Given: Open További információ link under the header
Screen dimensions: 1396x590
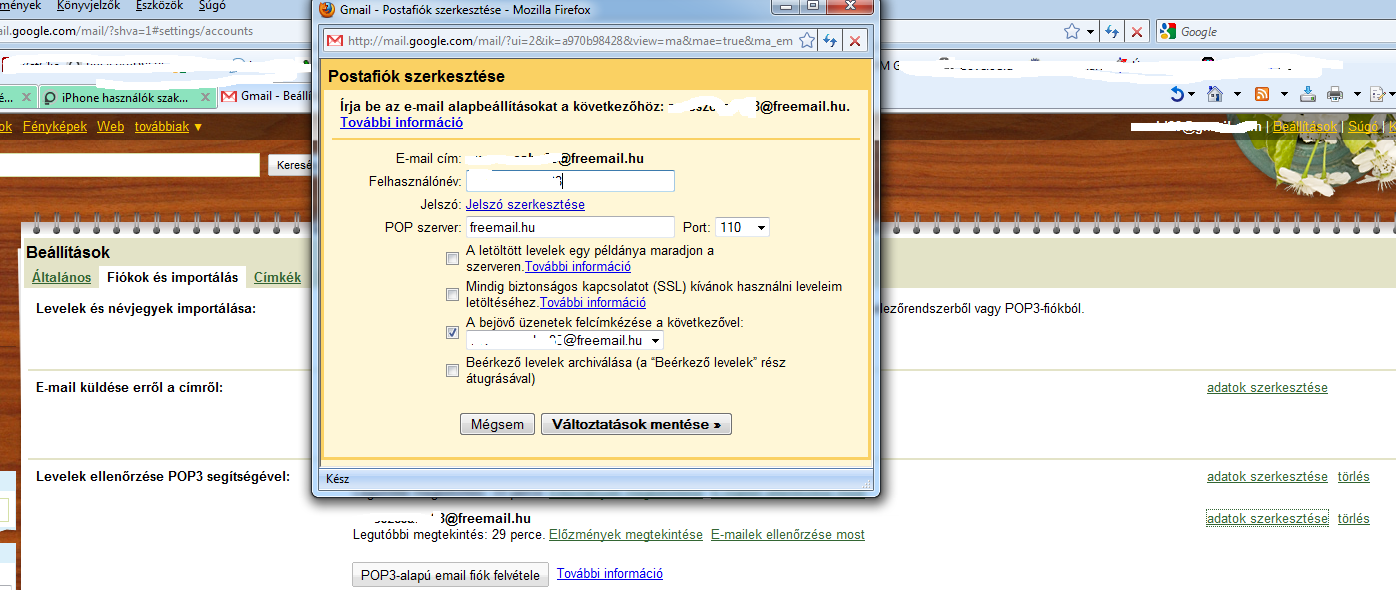Looking at the screenshot, I should pos(401,123).
